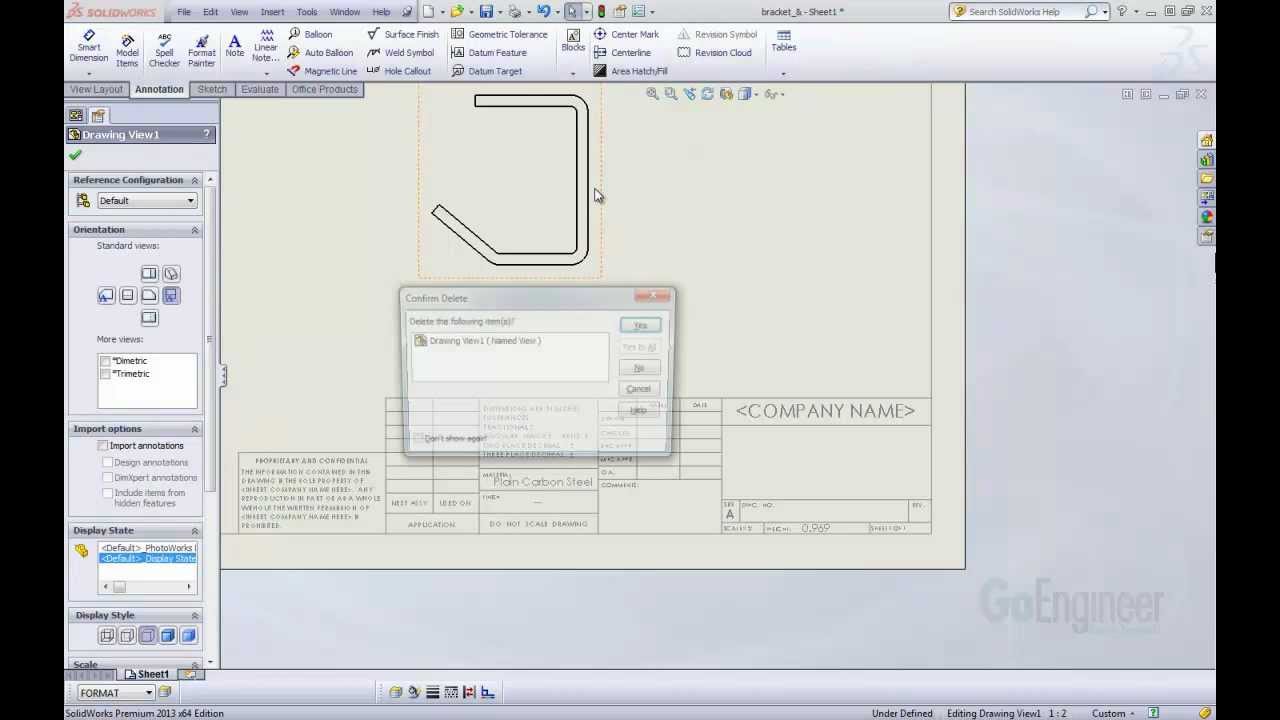Select the Smart Dimension tool
This screenshot has width=1280, height=720.
[x=88, y=46]
